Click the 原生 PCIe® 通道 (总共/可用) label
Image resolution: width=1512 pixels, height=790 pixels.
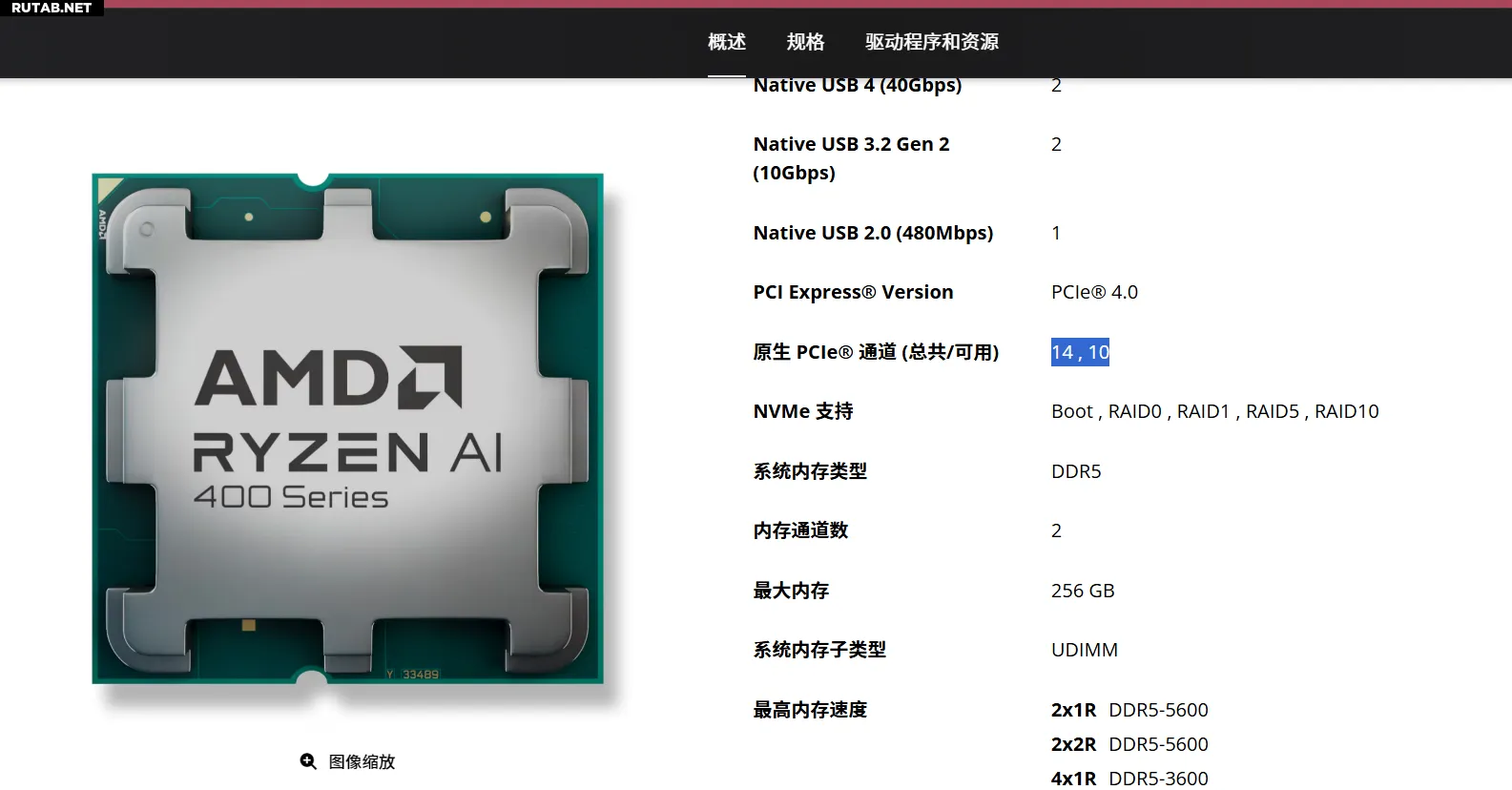pos(876,352)
